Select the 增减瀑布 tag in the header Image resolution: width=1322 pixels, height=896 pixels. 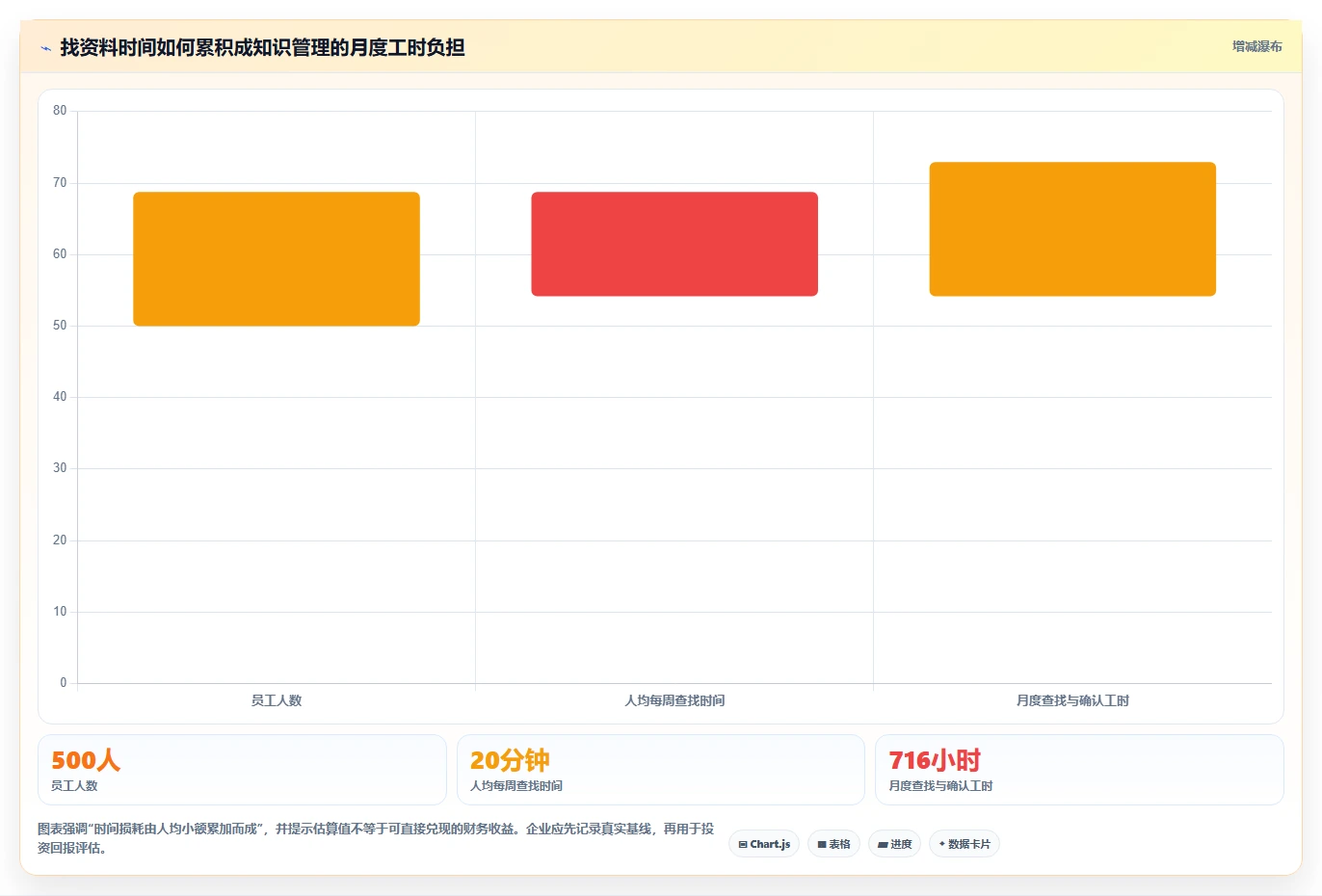click(x=1256, y=46)
